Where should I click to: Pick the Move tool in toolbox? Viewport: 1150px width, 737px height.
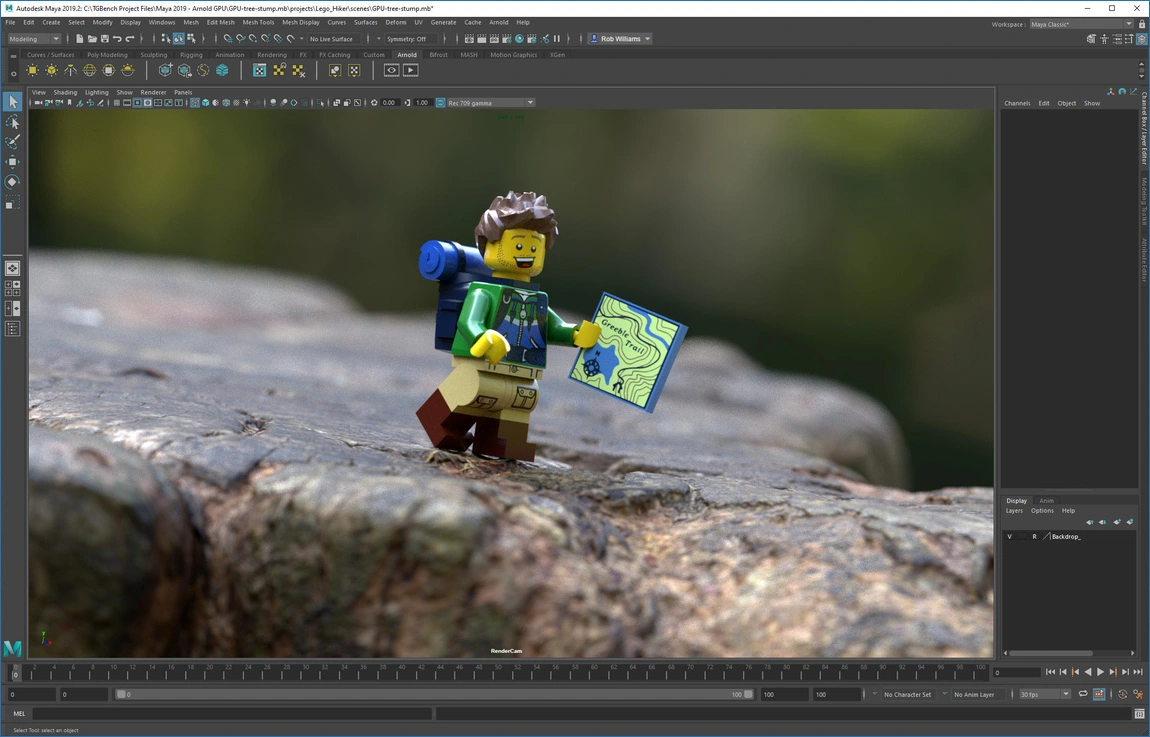click(12, 161)
